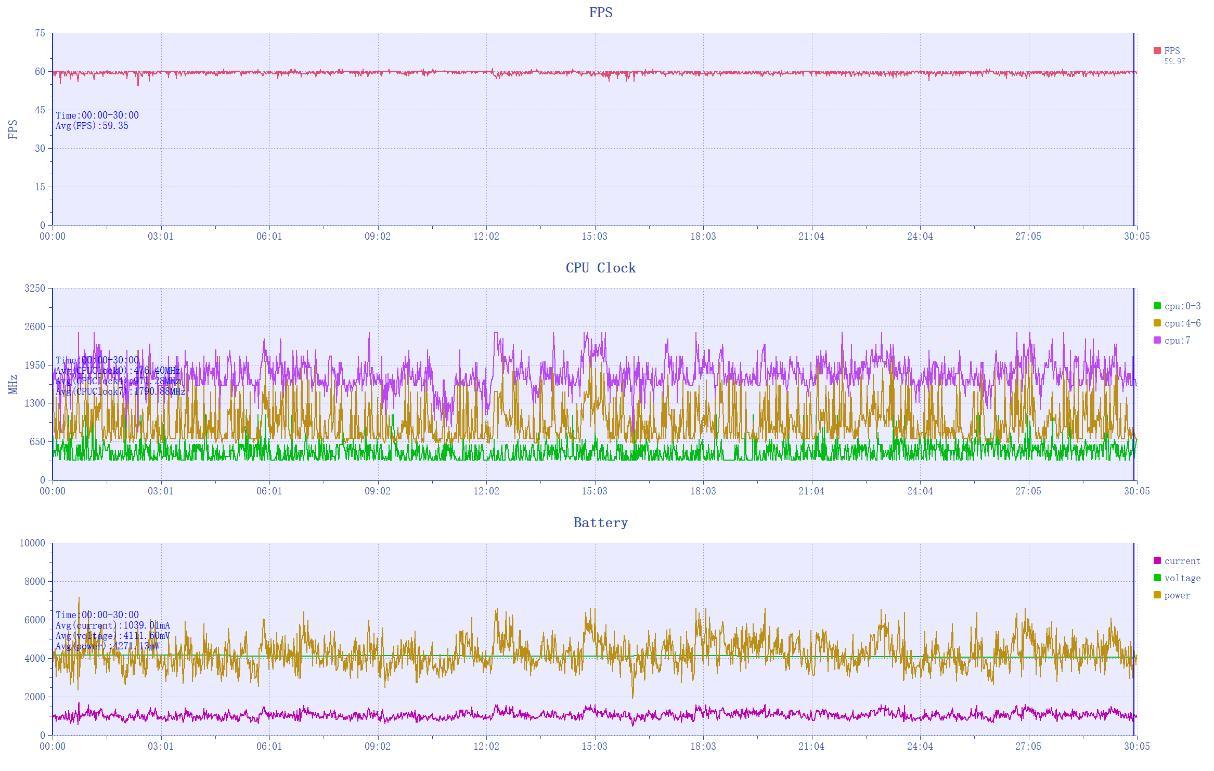Click the green cpu:0-3 legend swatch
Viewport: 1214px width, 771px height.
point(1157,306)
